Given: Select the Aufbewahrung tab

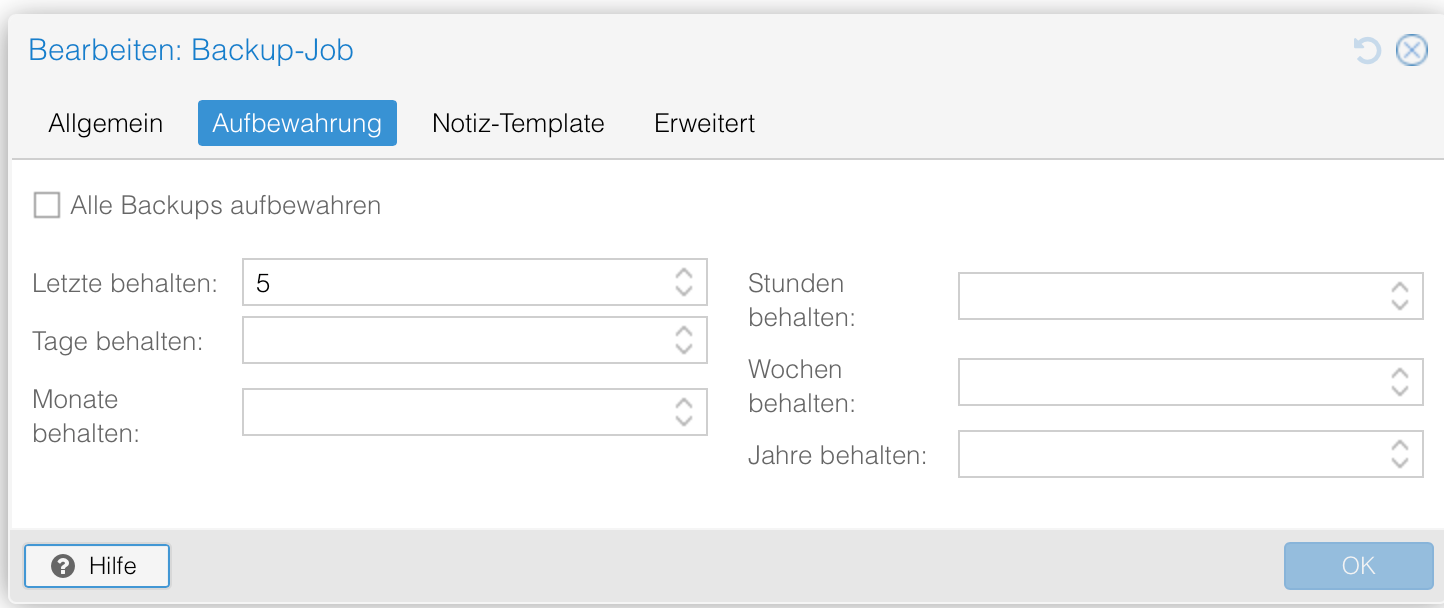Looking at the screenshot, I should tap(297, 123).
